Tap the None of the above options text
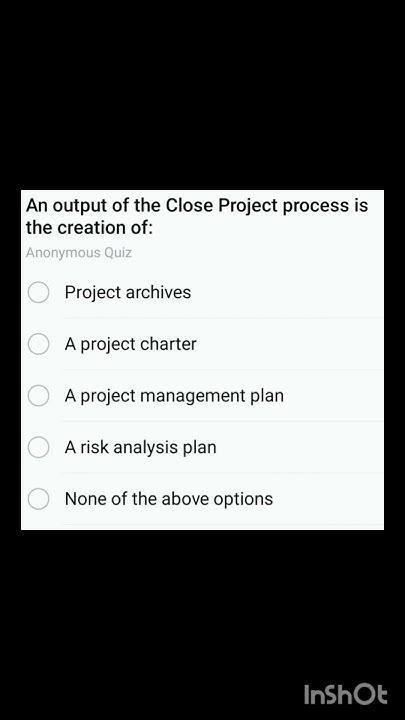Image resolution: width=405 pixels, height=720 pixels. pyautogui.click(x=169, y=499)
